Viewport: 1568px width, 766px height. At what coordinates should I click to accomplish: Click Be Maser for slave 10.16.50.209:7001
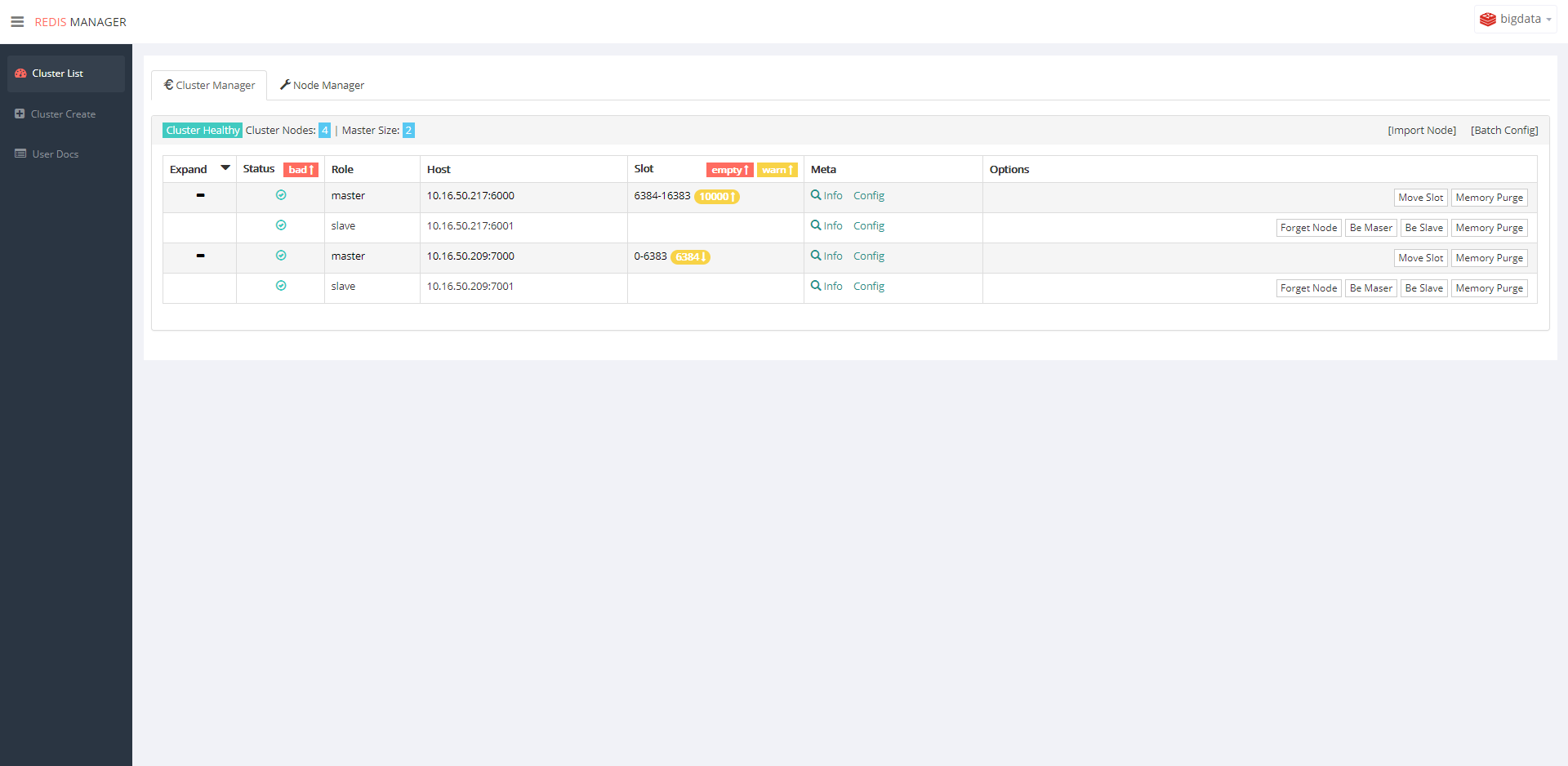[1370, 288]
